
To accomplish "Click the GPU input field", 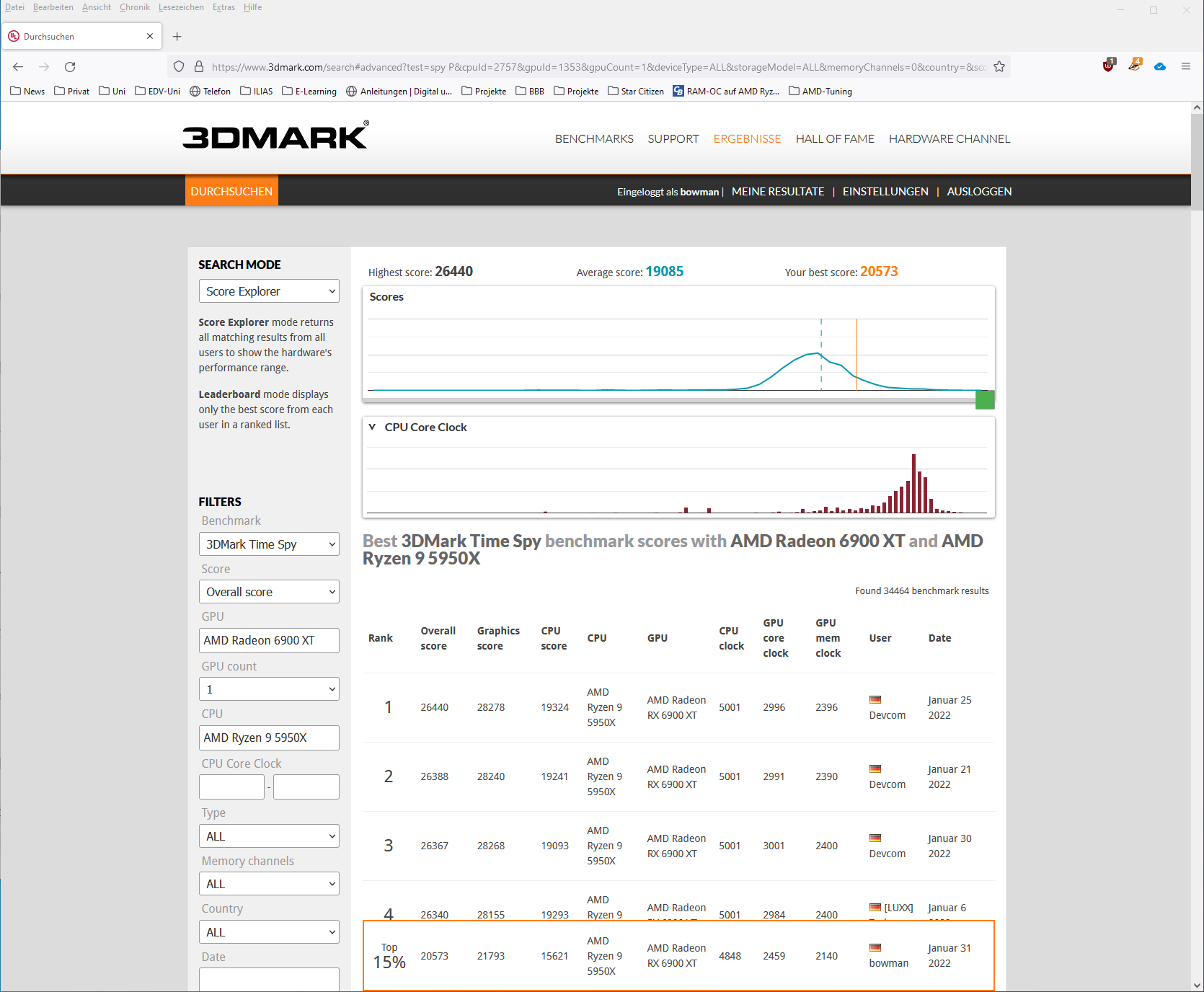I will [269, 640].
